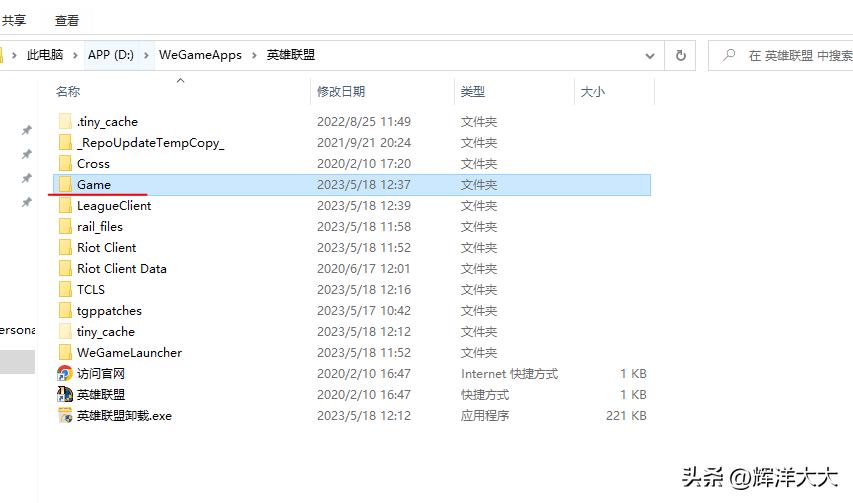
Task: Expand chevron after APP (D:) breadcrumb
Action: click(146, 55)
